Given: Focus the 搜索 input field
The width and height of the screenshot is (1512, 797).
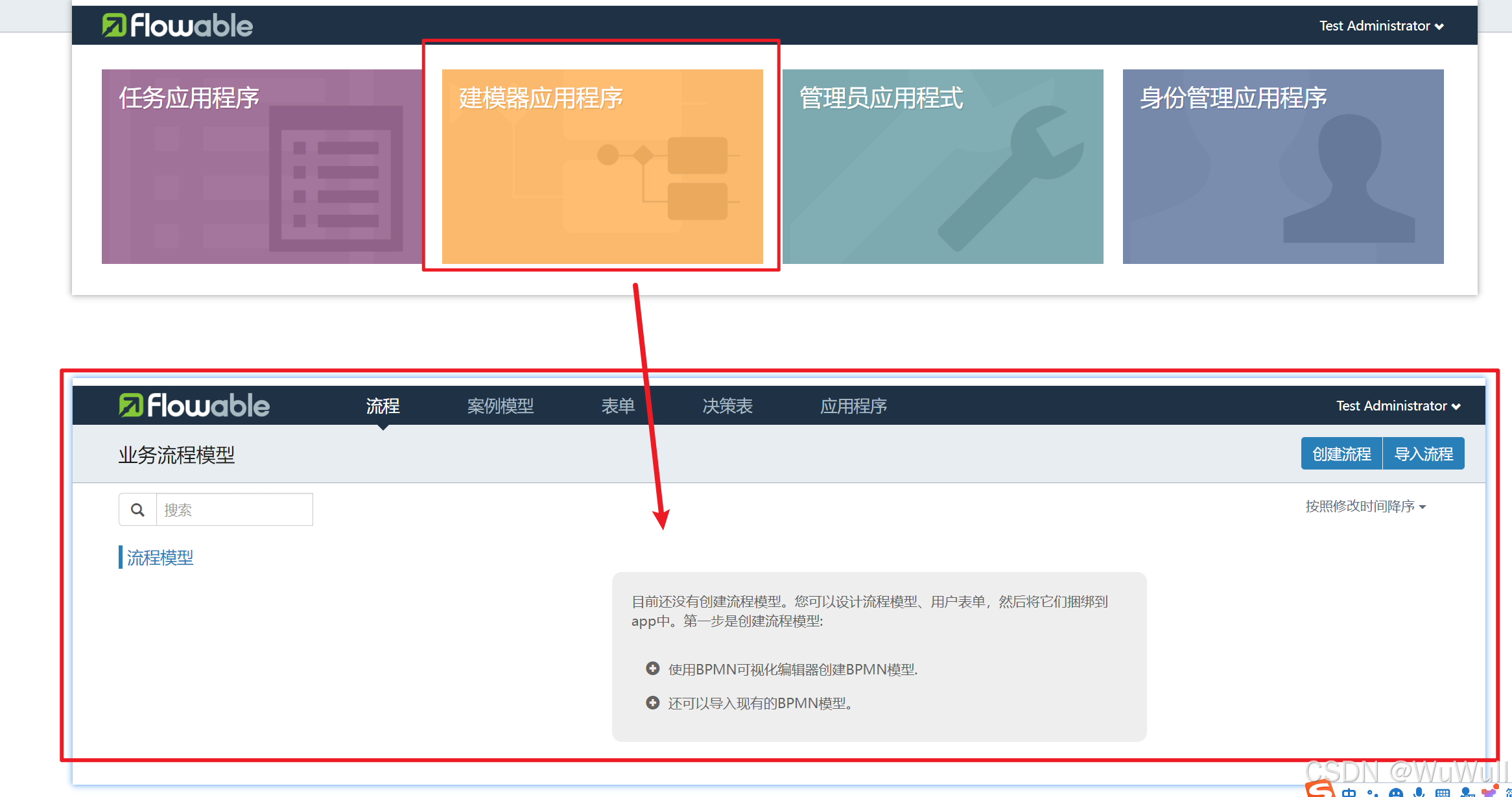Looking at the screenshot, I should click(234, 510).
